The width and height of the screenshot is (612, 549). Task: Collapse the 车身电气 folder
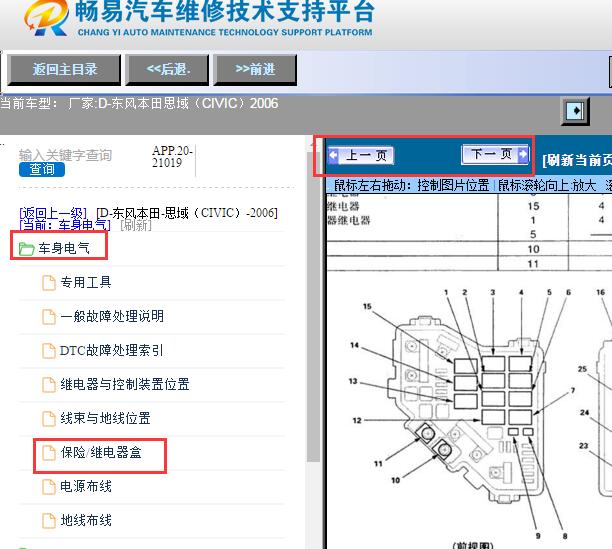click(64, 248)
